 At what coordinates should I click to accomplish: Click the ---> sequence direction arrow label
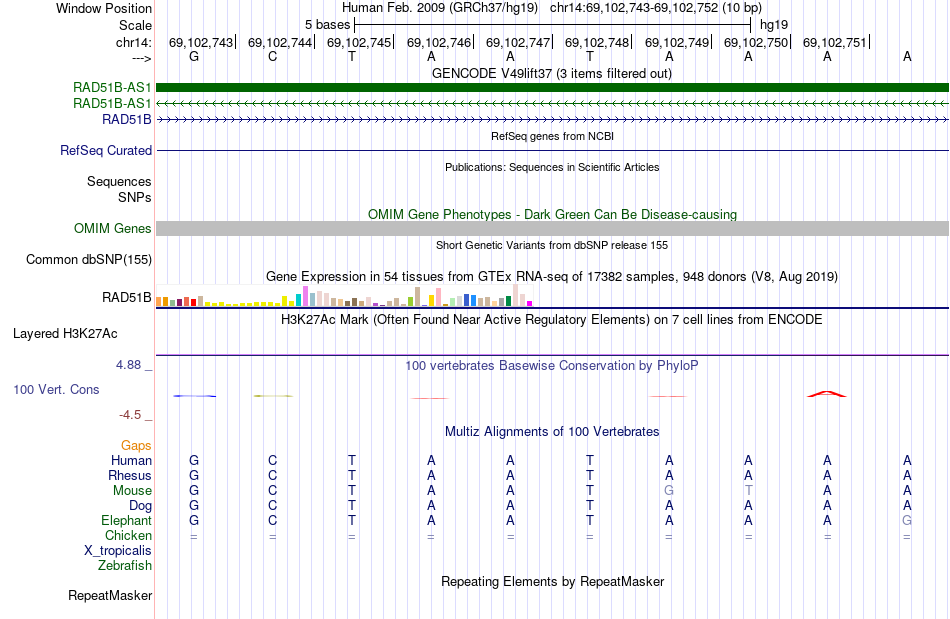pyautogui.click(x=141, y=58)
